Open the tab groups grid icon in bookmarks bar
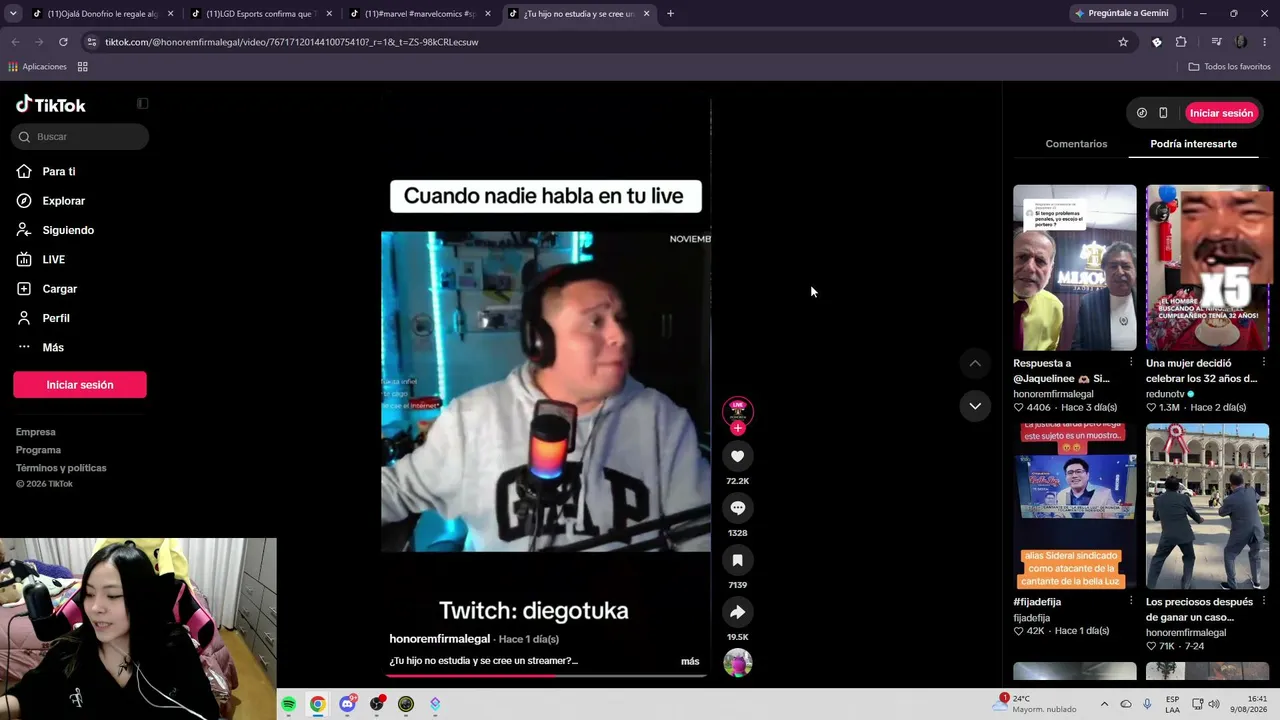Screen dimensions: 1280x720 [x=83, y=67]
